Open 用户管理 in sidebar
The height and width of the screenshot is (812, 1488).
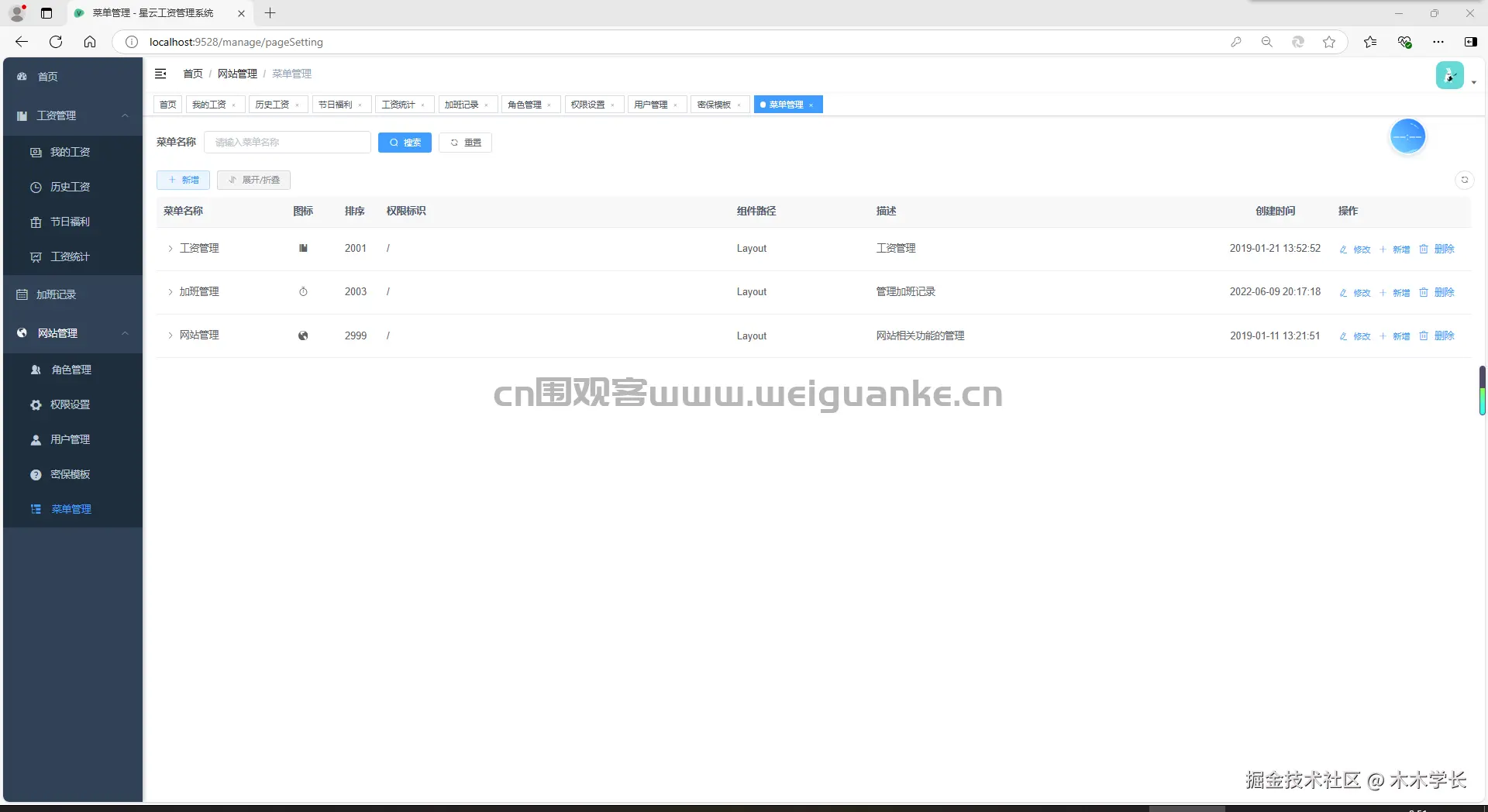73,439
